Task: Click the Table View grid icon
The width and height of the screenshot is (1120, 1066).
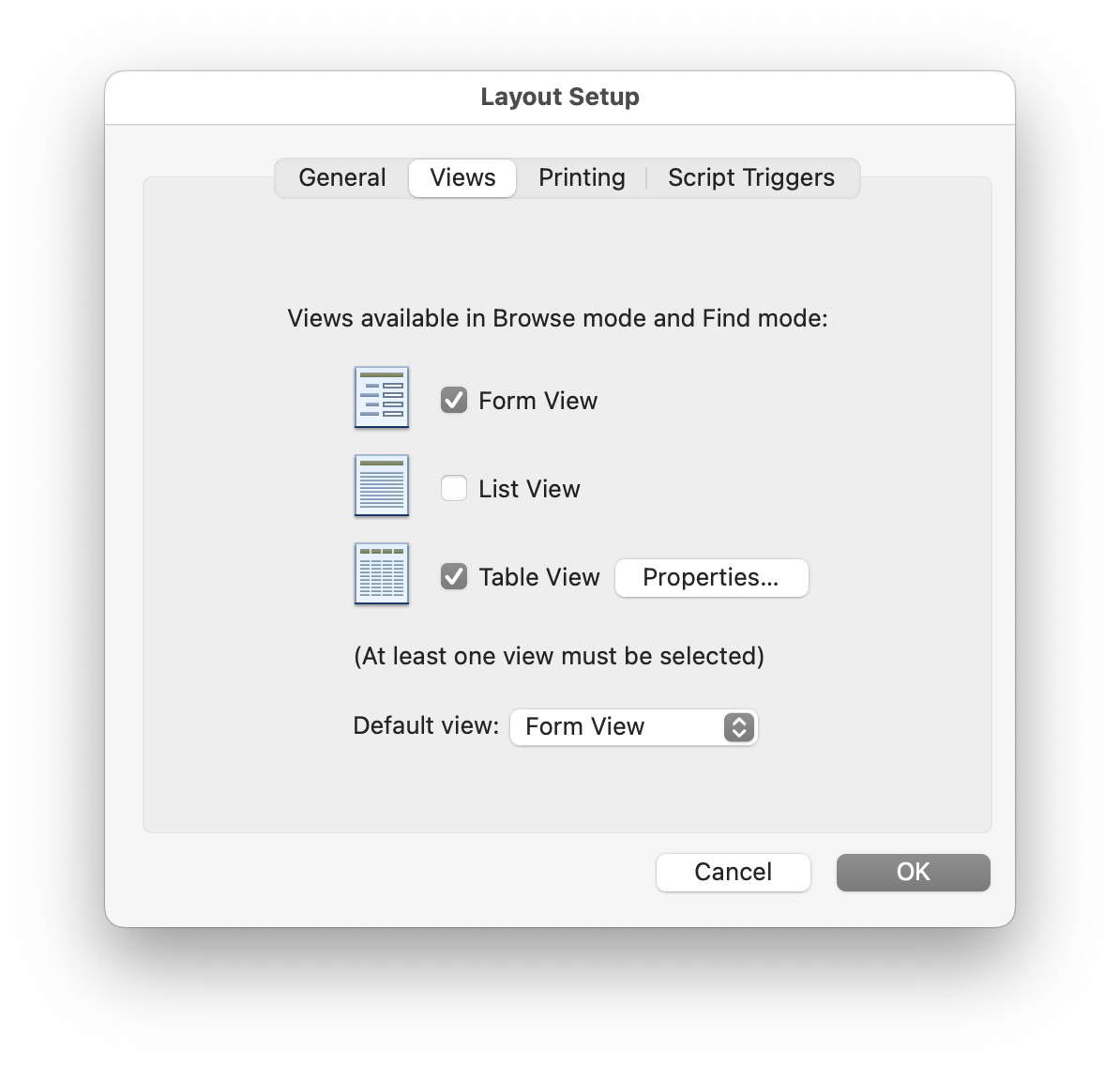Action: pyautogui.click(x=382, y=573)
